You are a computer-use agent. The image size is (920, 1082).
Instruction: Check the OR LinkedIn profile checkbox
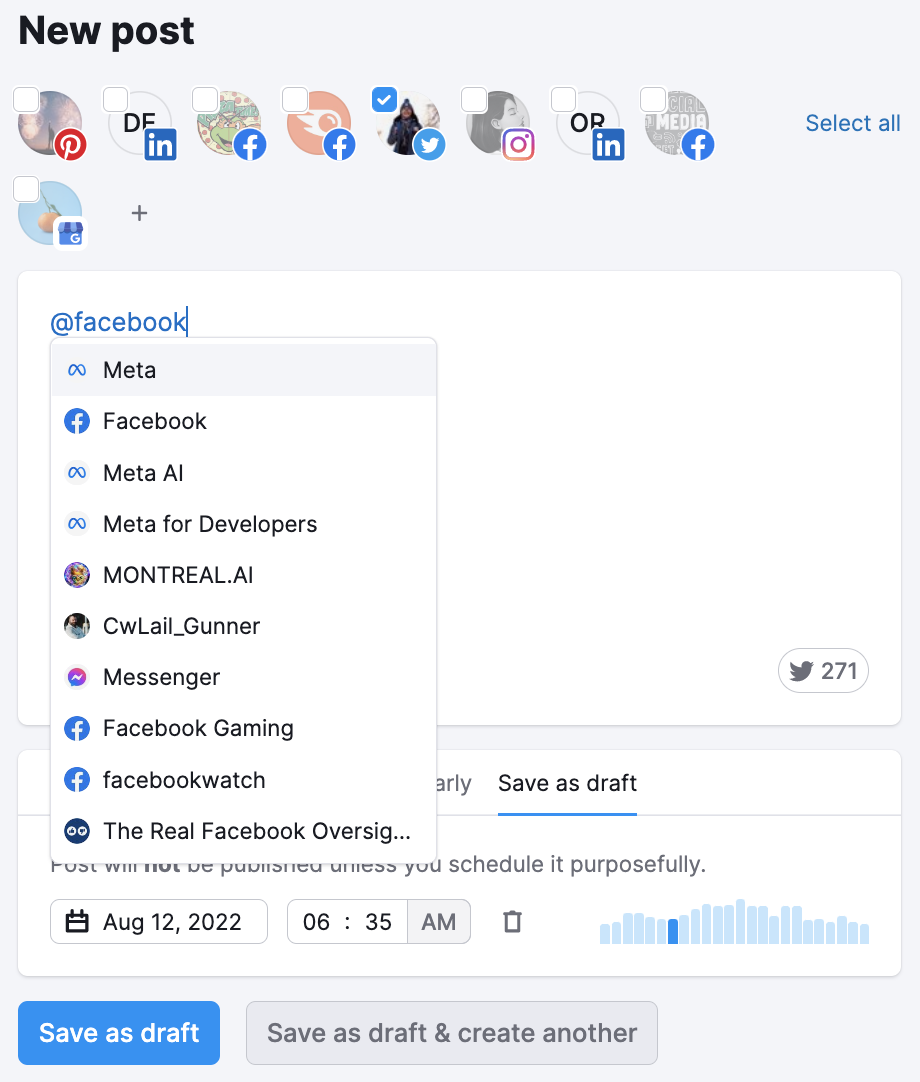click(x=564, y=100)
